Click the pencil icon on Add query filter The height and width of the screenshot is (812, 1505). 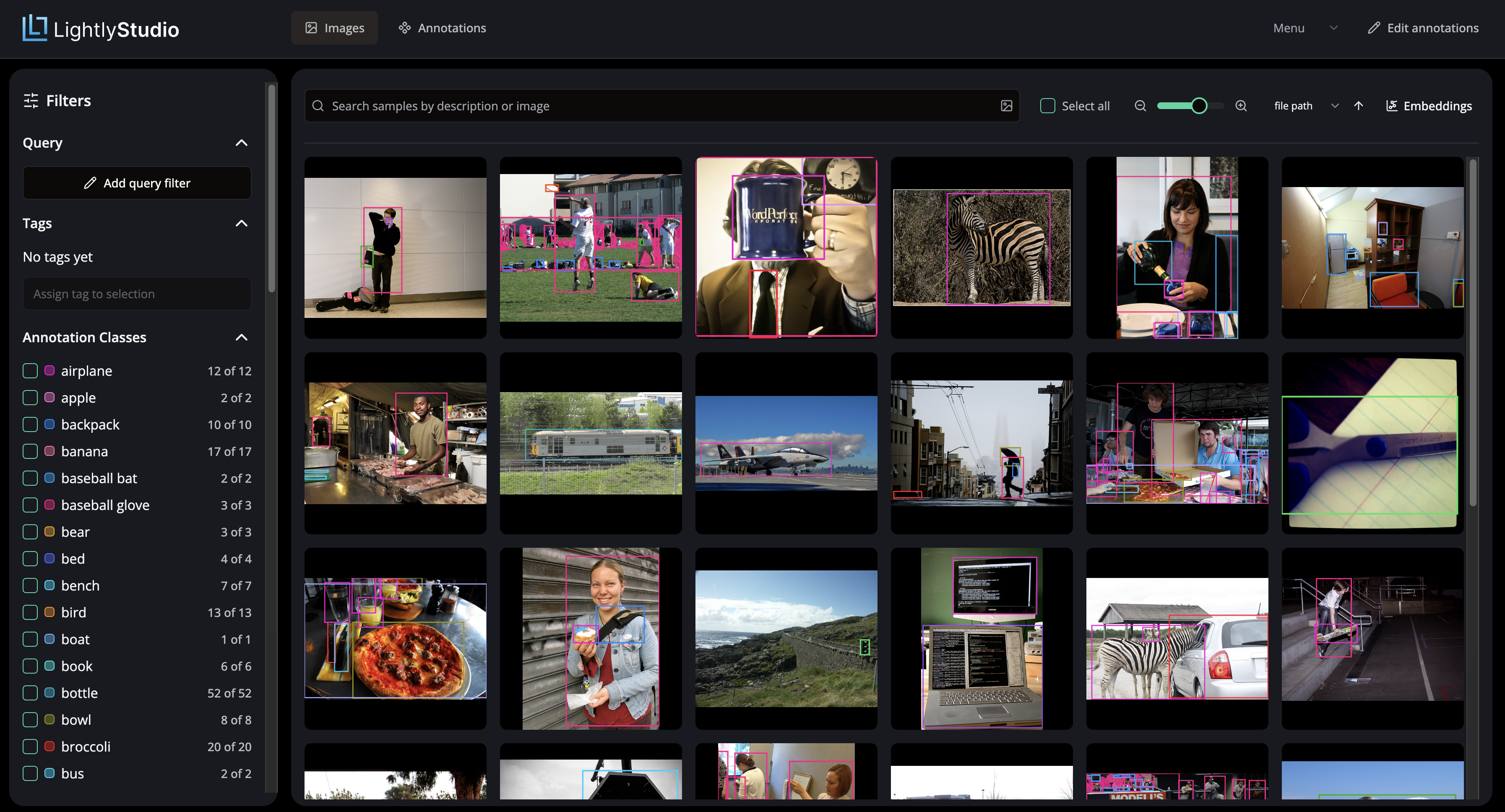click(90, 183)
